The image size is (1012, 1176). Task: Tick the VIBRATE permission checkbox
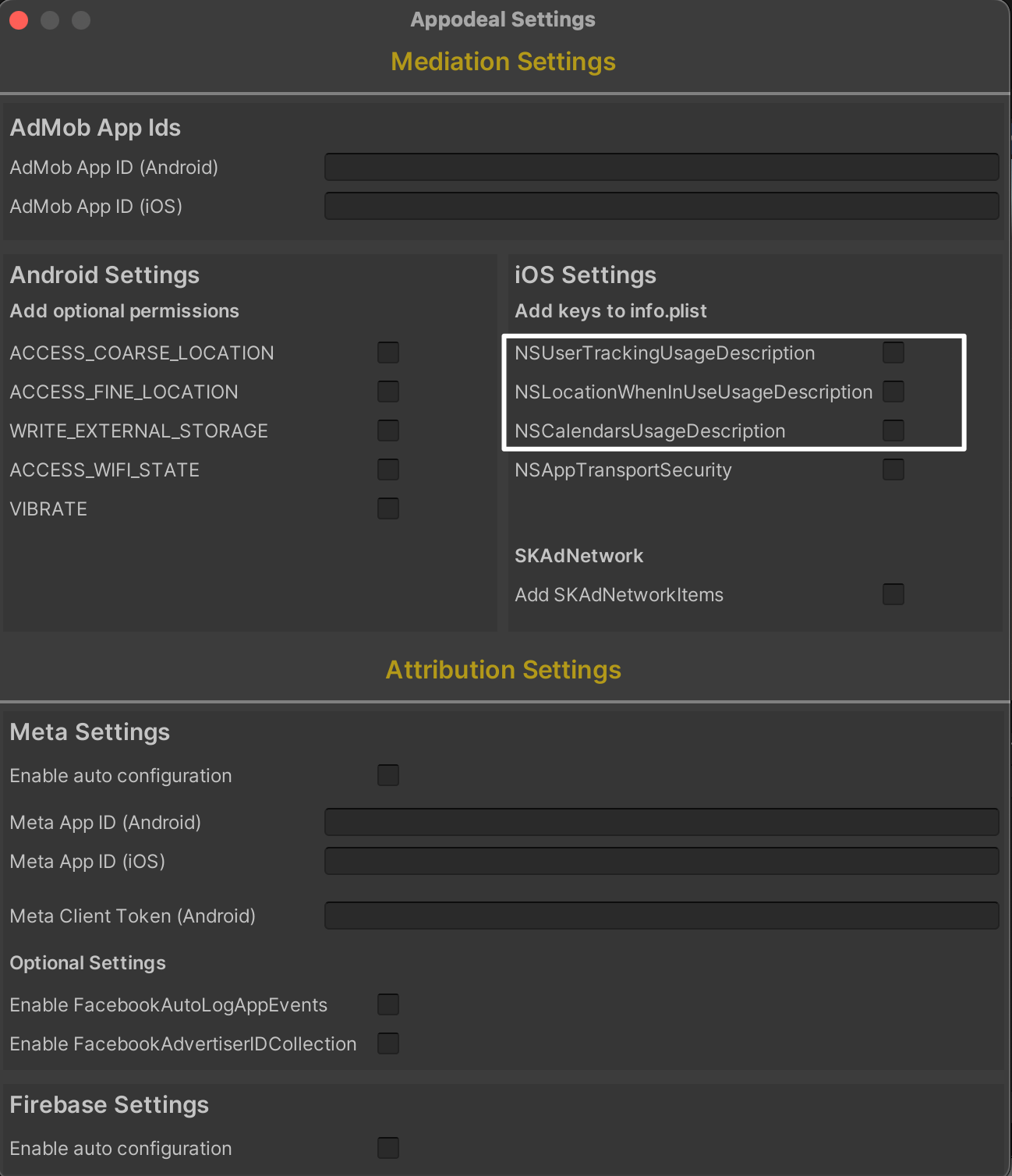coord(388,508)
